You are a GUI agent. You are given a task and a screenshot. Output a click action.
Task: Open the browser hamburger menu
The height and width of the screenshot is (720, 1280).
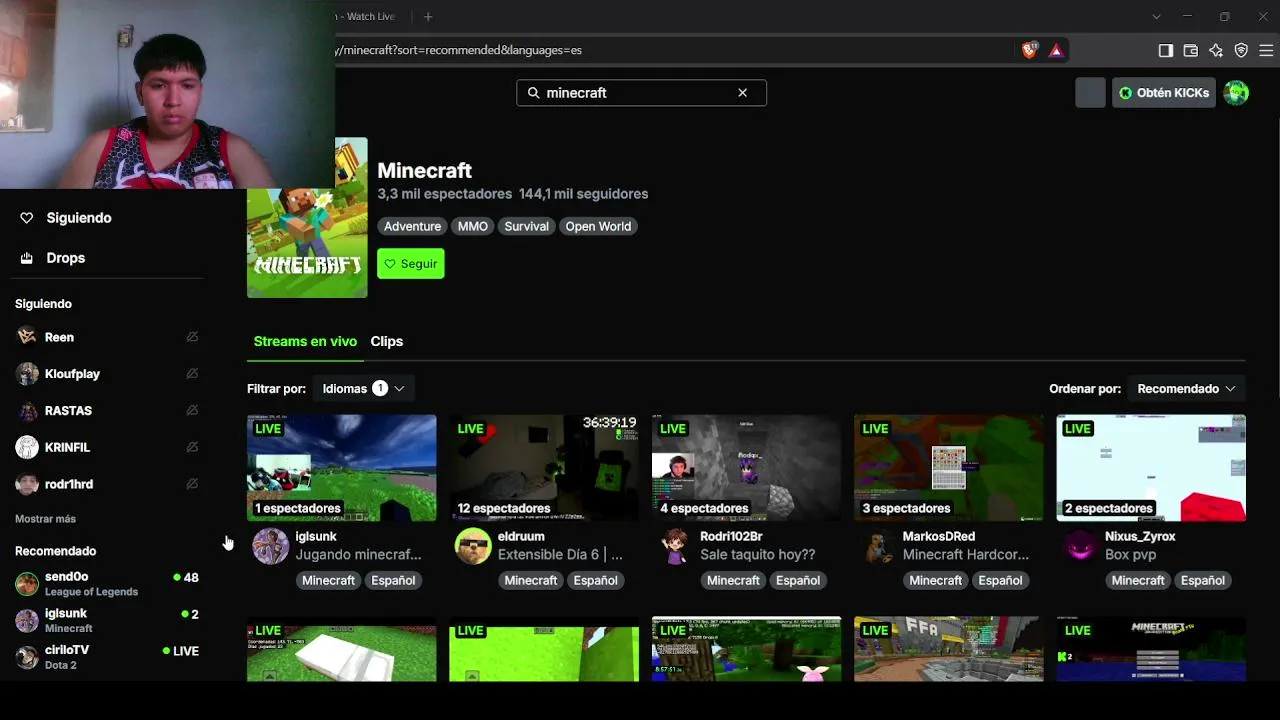1266,50
